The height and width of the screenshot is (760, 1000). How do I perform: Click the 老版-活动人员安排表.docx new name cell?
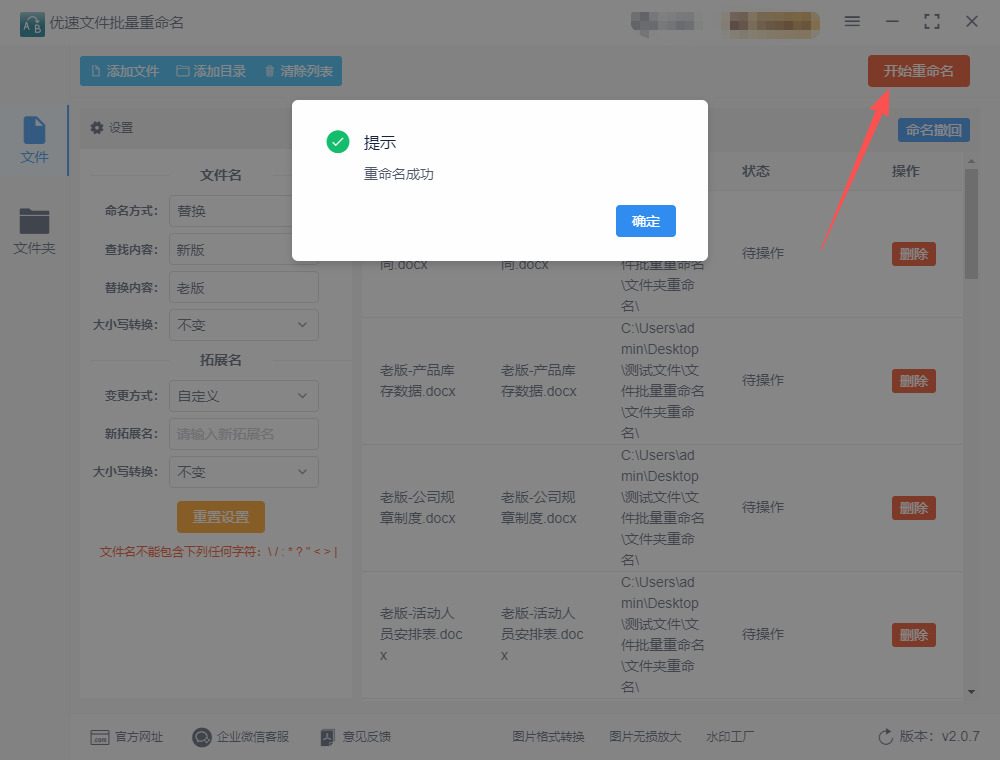(x=542, y=634)
